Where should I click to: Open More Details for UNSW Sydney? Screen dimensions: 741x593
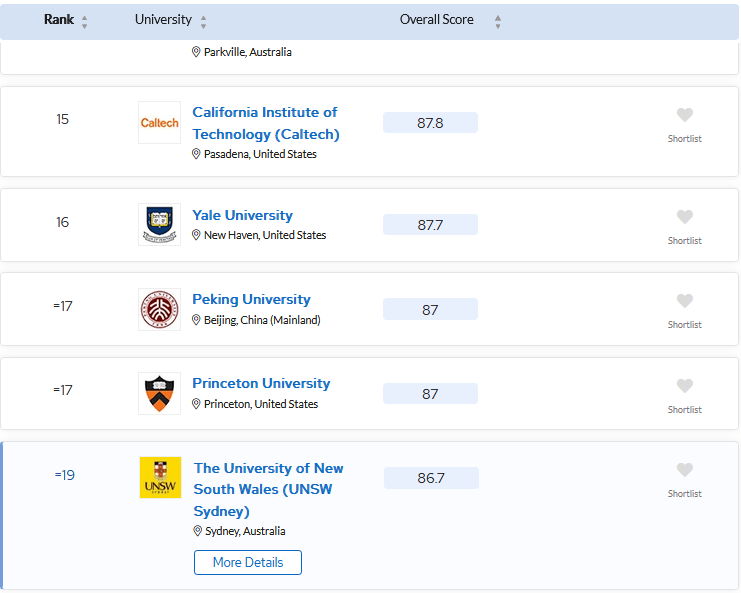248,562
